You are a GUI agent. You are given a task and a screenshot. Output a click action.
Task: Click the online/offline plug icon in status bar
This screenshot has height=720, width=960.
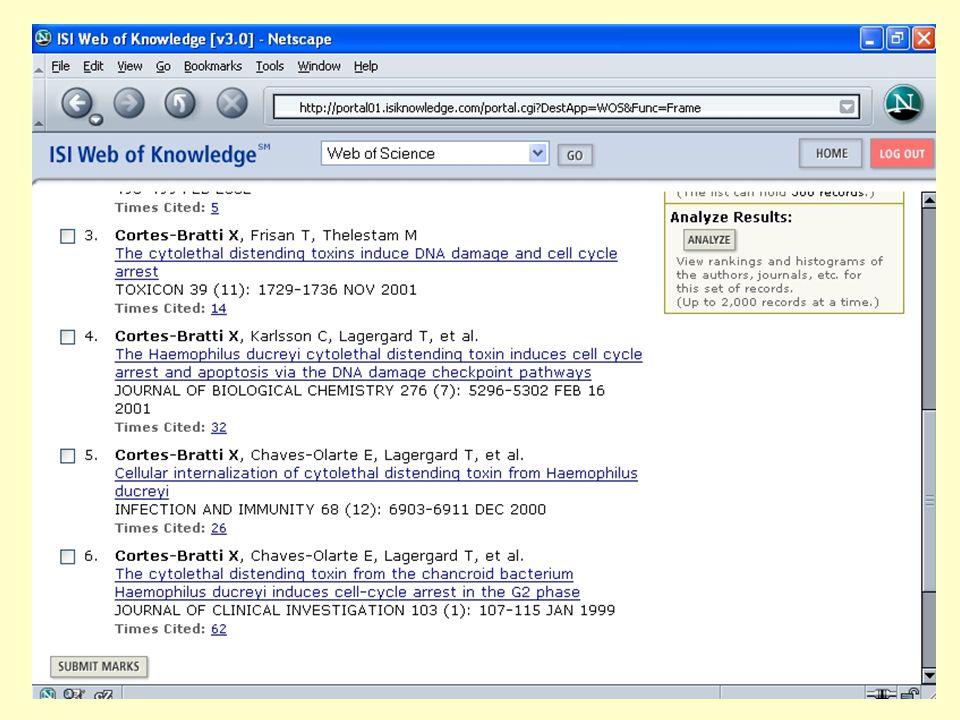point(881,694)
